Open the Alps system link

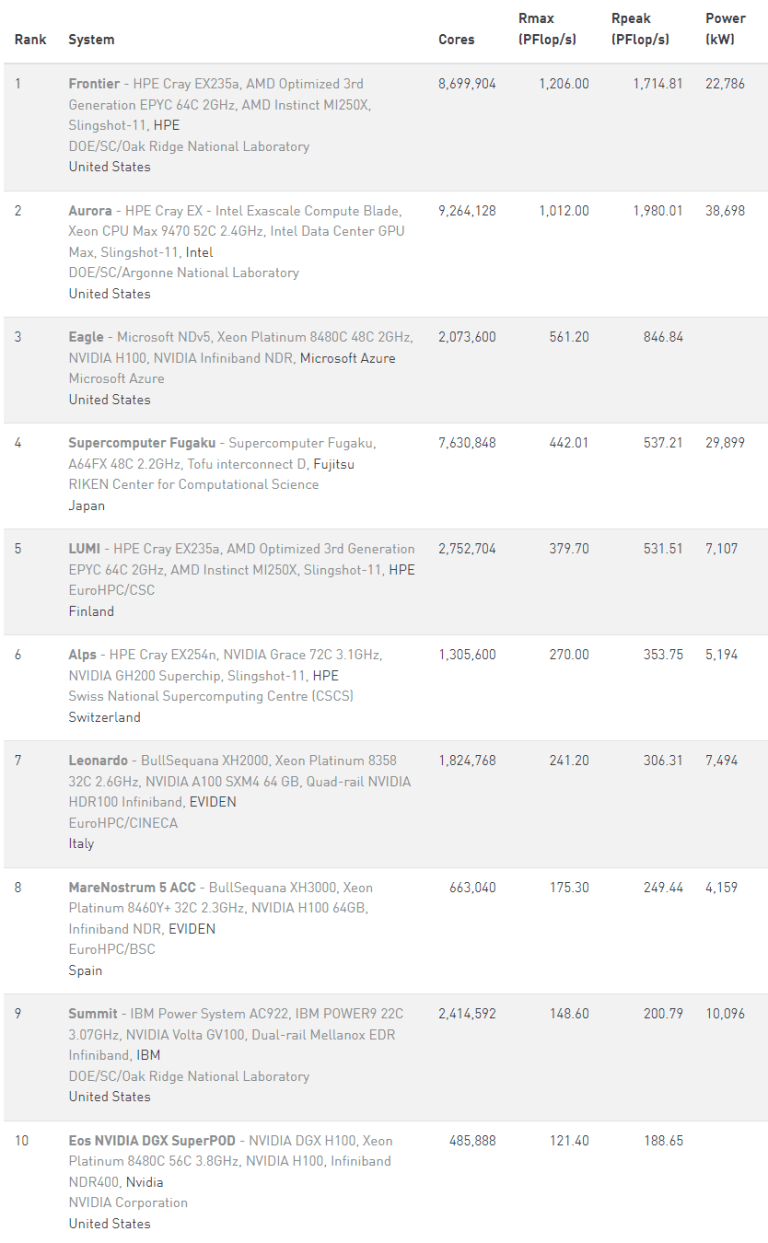(83, 655)
